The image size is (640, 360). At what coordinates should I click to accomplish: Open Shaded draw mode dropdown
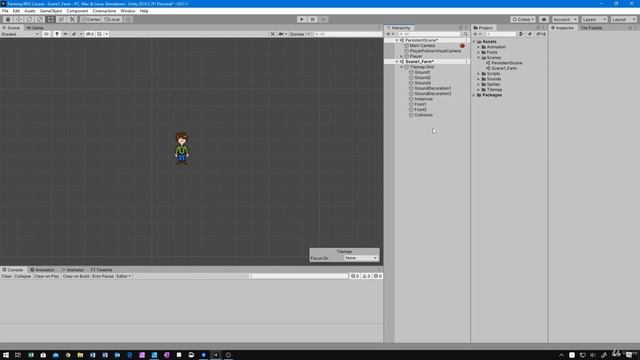(x=20, y=34)
